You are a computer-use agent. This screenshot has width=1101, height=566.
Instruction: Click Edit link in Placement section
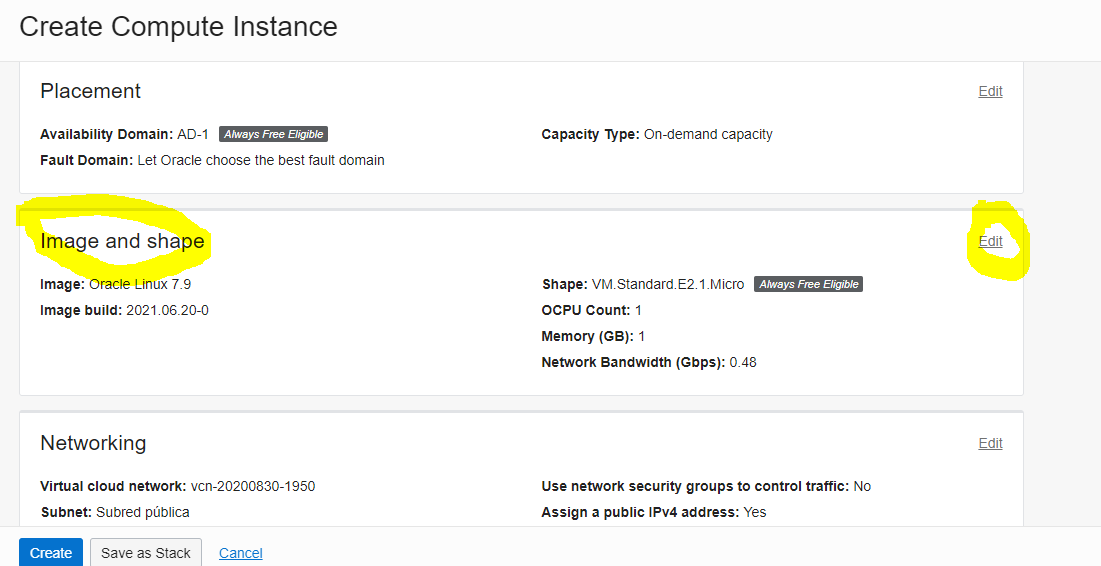click(x=990, y=91)
